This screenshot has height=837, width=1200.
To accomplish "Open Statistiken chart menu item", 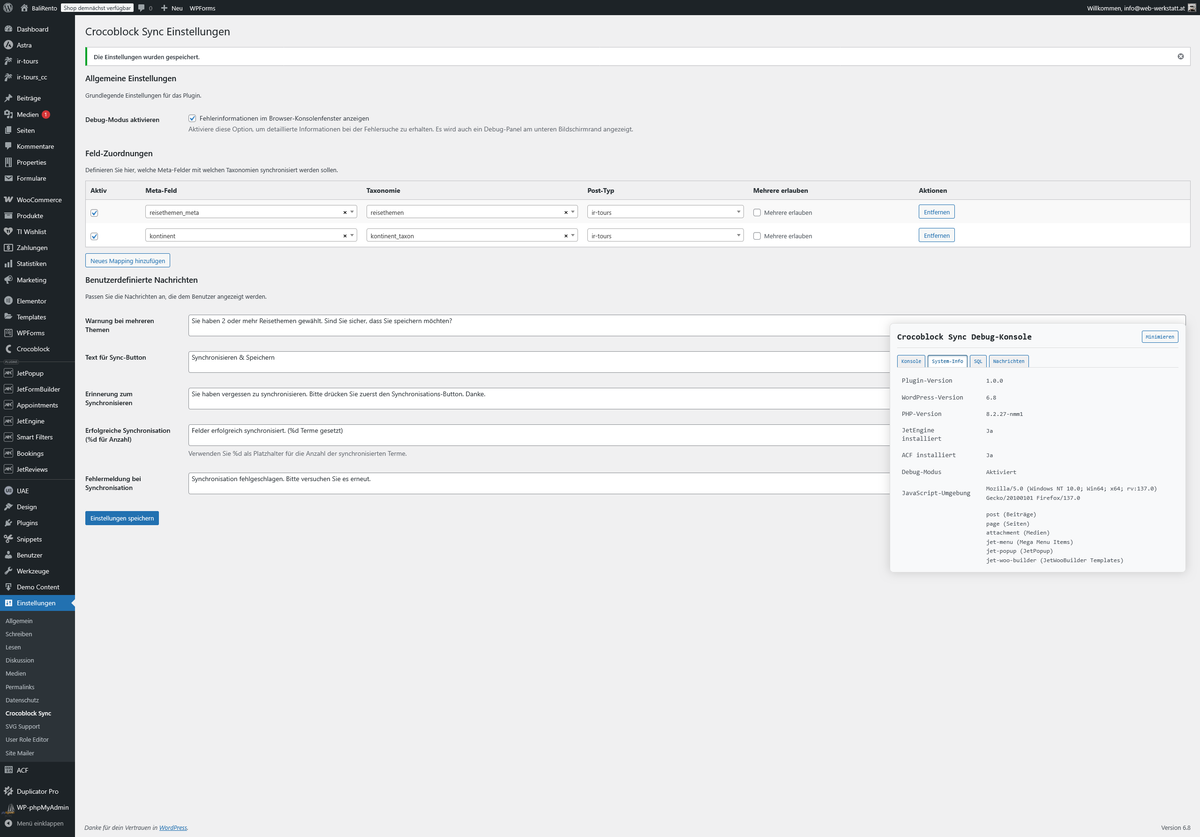I will click(37, 263).
